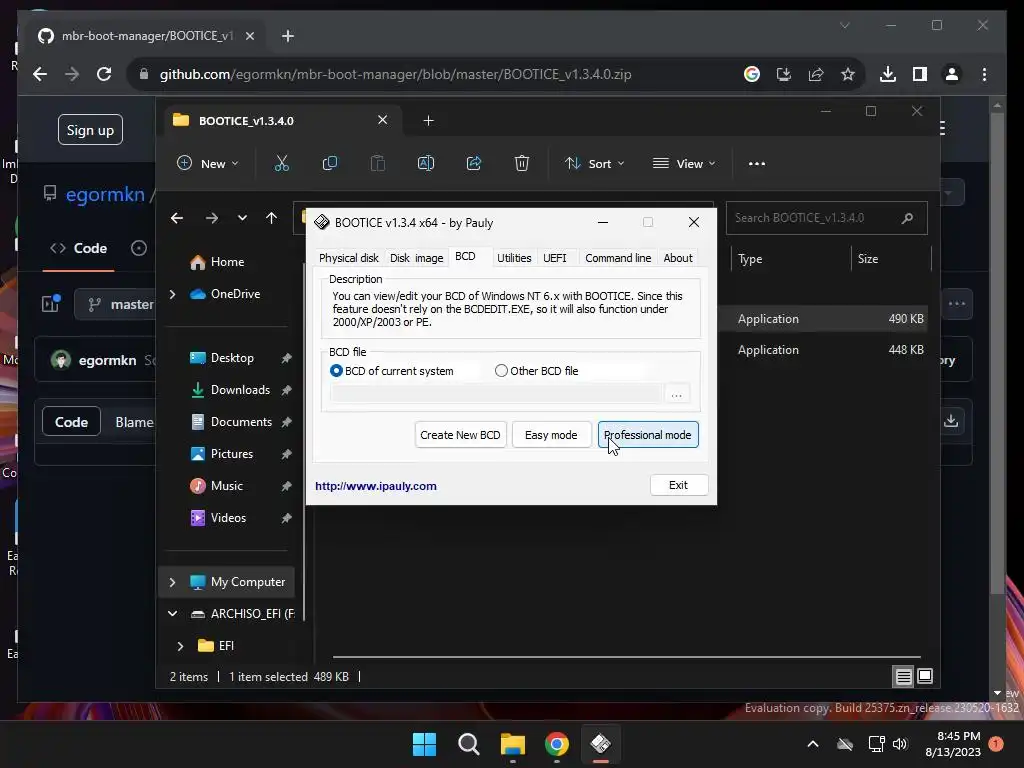This screenshot has width=1024, height=768.
Task: Open the New menu in File Explorer
Action: point(208,163)
